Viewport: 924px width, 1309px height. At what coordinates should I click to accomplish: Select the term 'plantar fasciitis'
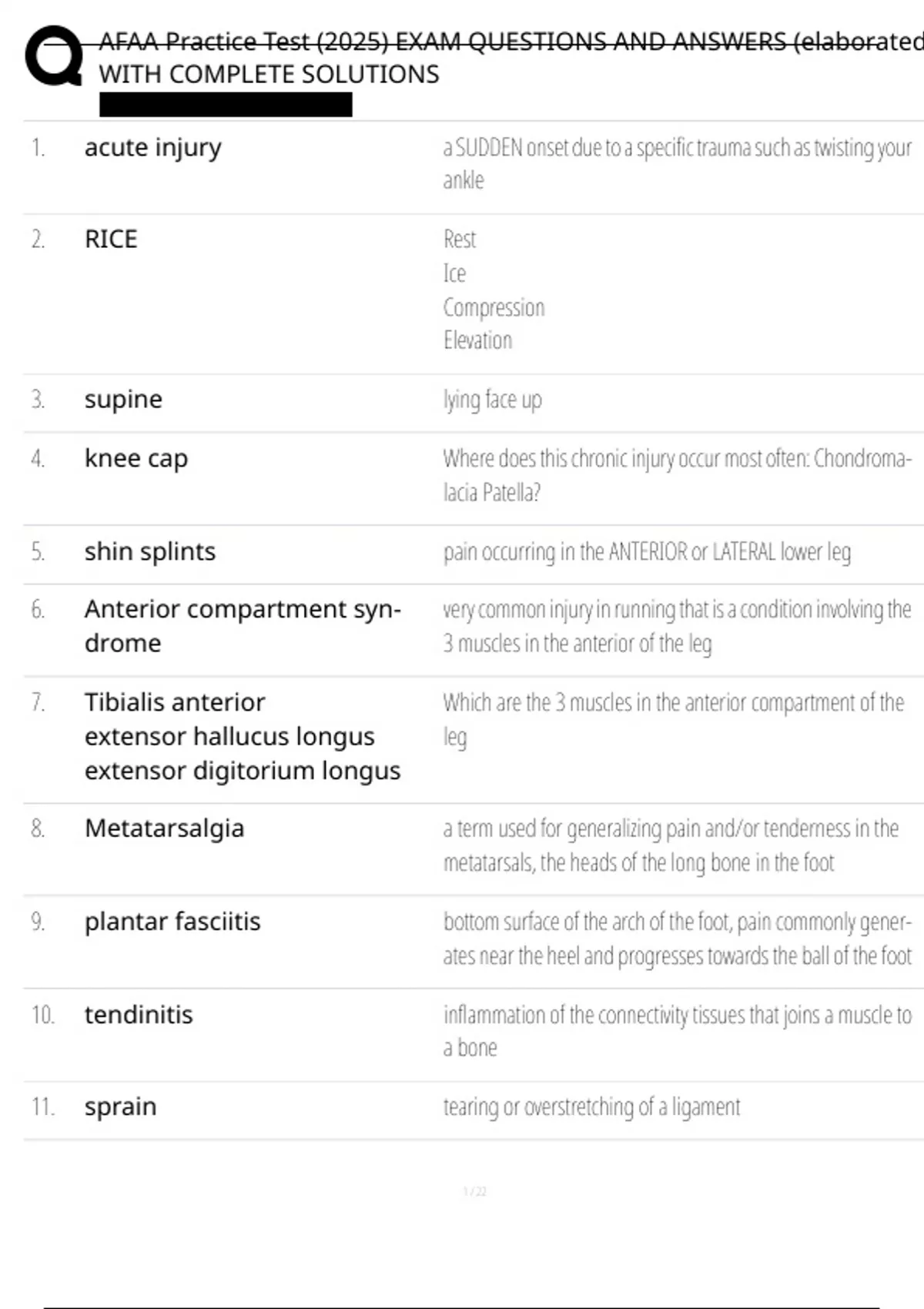click(x=172, y=922)
